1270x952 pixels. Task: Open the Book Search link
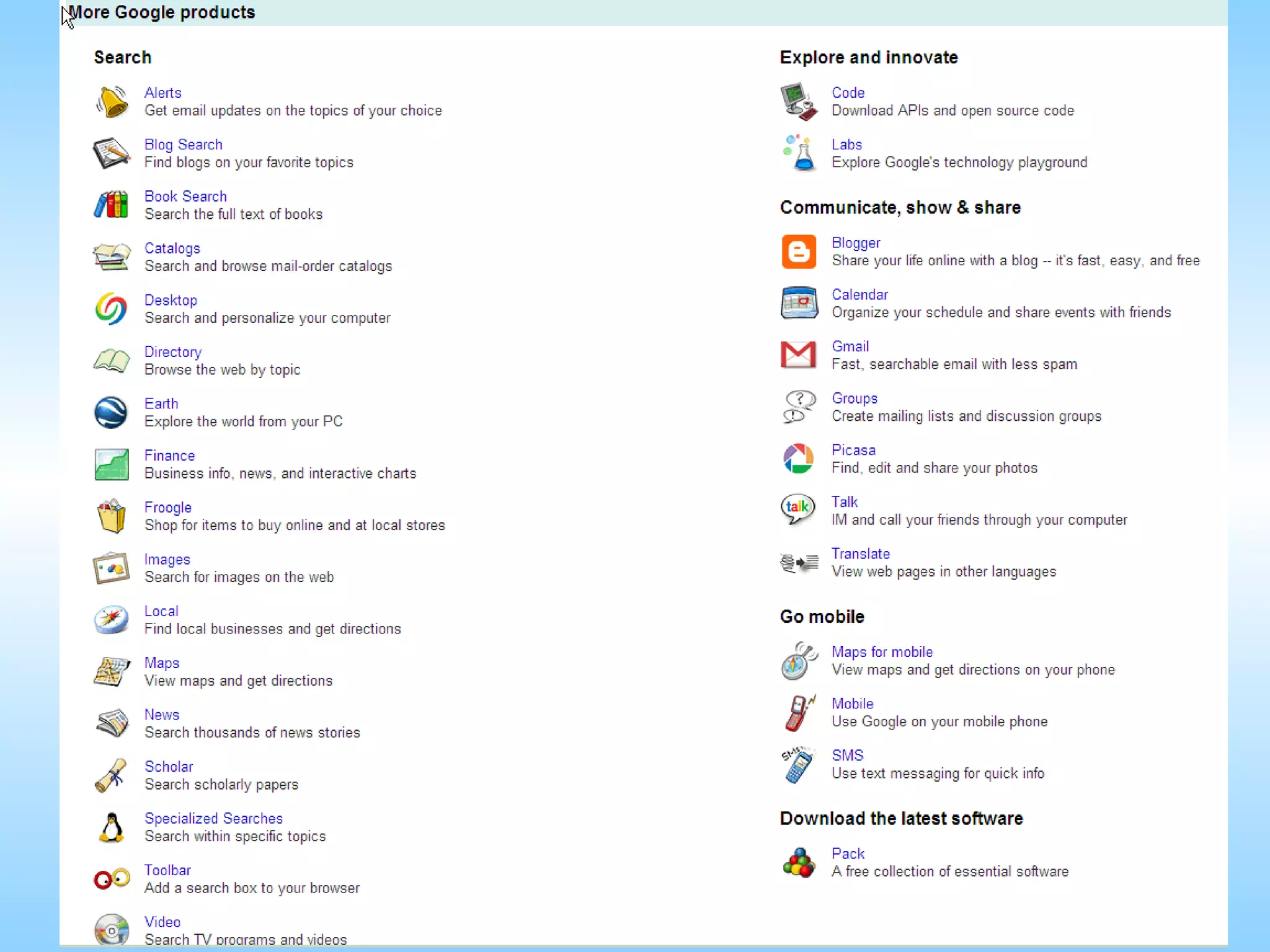185,196
